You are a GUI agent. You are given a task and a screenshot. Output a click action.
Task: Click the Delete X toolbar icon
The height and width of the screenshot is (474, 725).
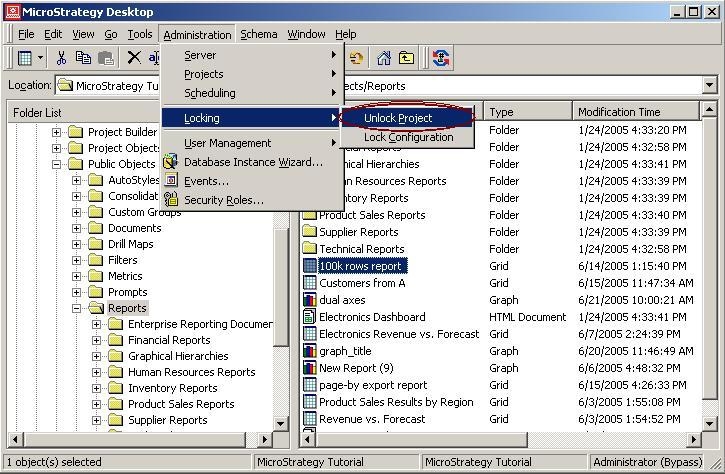tap(134, 58)
